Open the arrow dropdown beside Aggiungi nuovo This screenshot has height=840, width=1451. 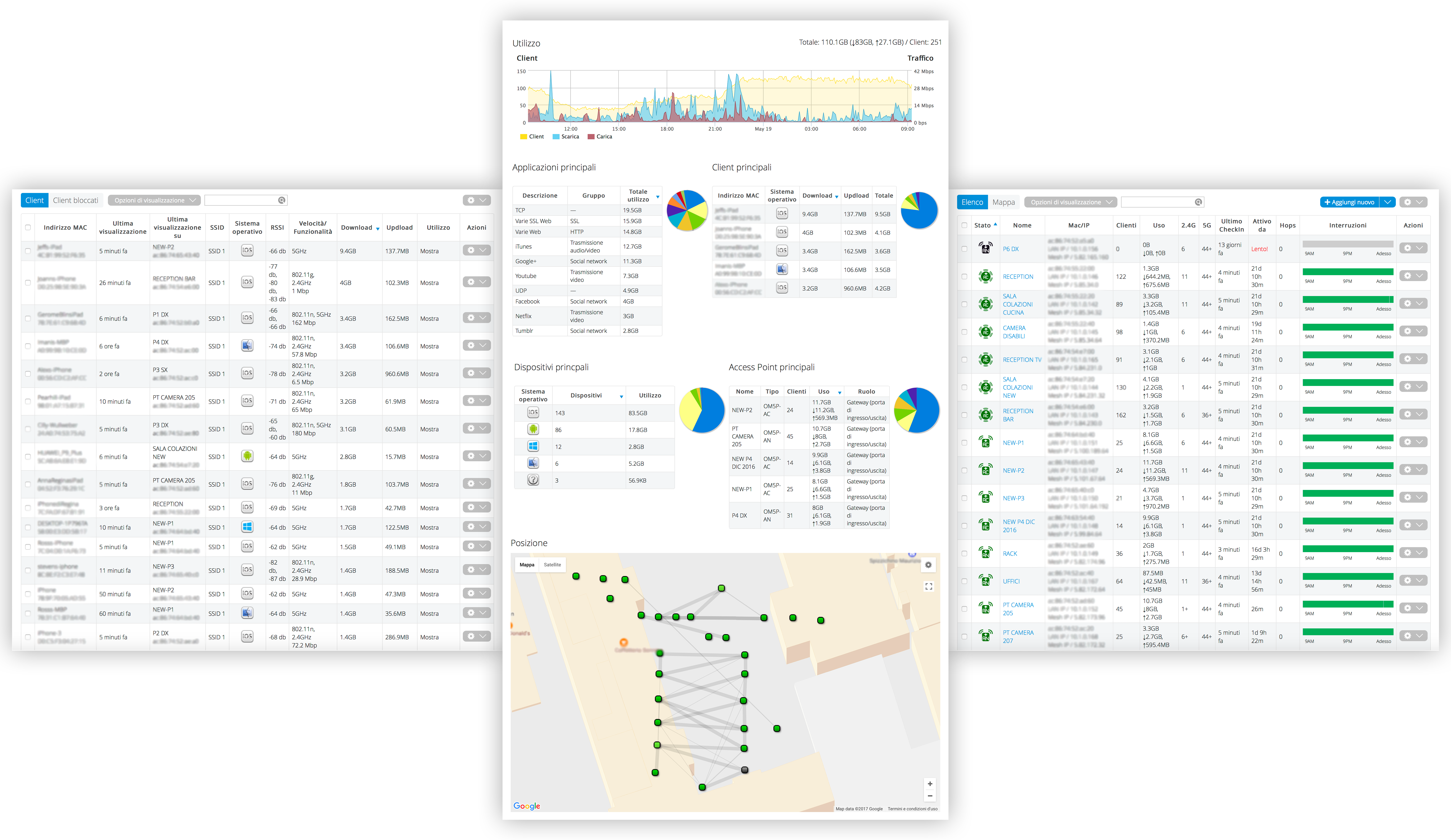[x=1388, y=202]
